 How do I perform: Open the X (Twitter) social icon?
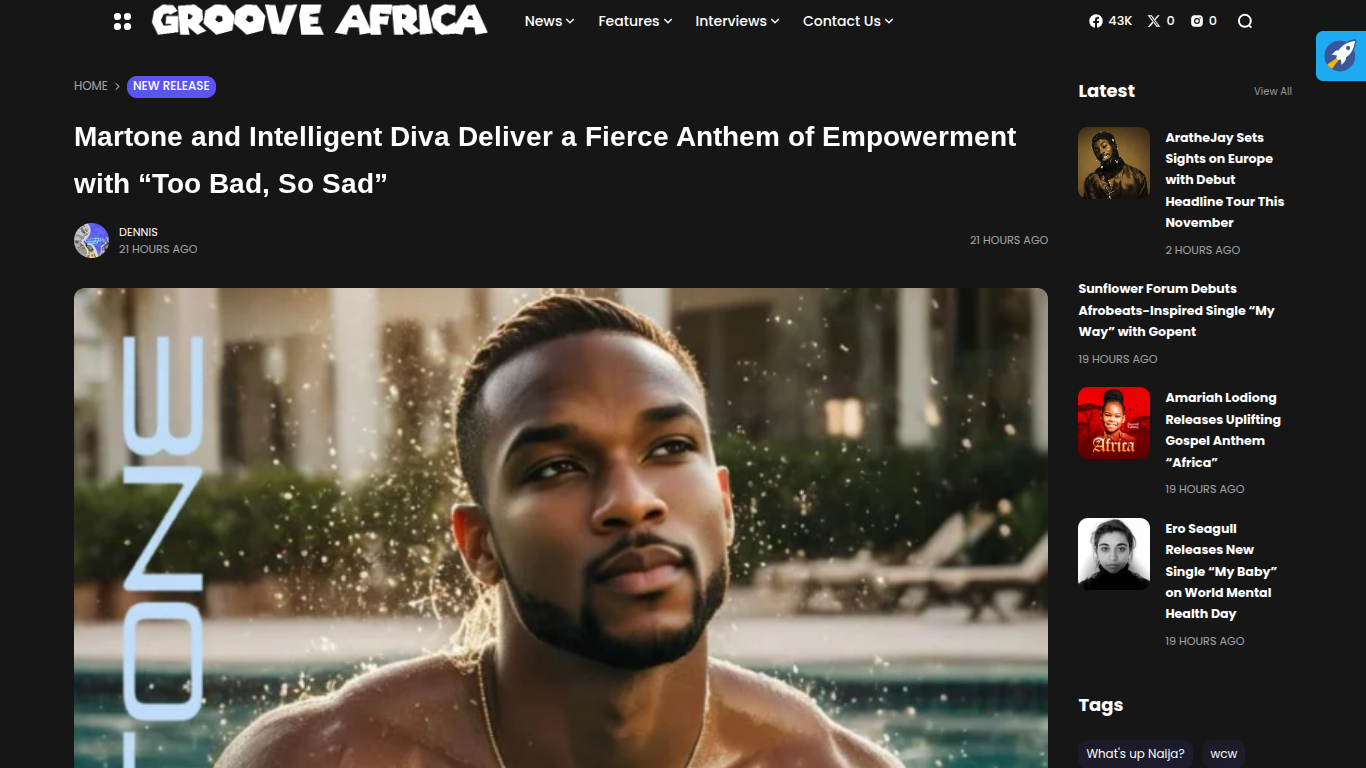coord(1160,21)
